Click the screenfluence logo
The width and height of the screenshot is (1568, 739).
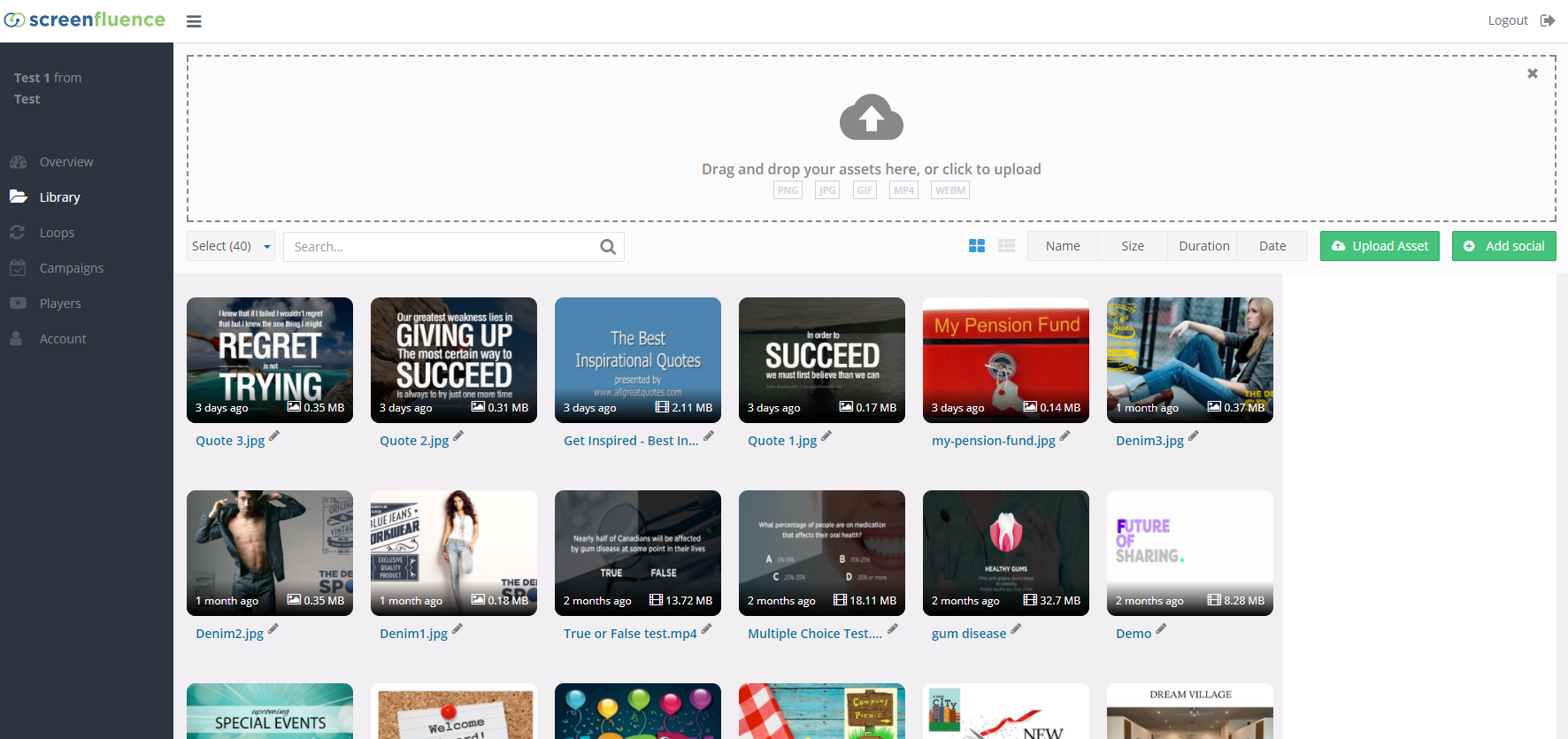(85, 19)
